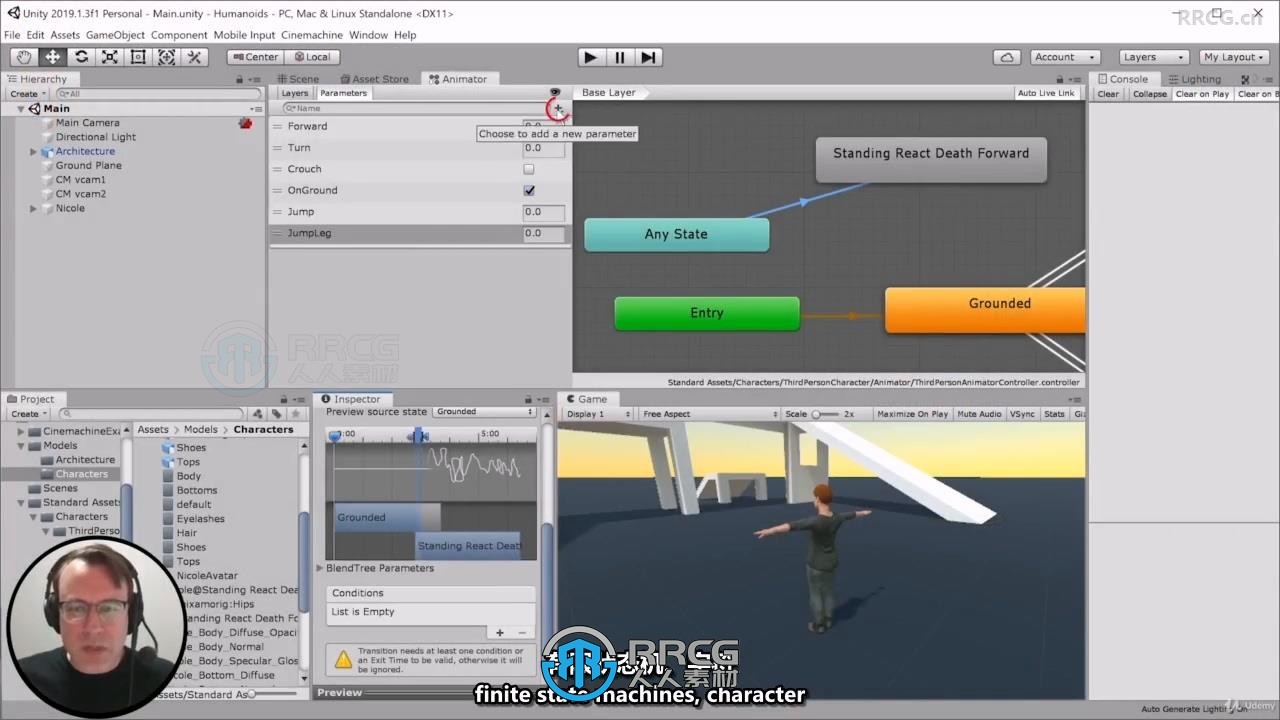
Task: Adjust the Game view Scale slider
Action: (x=826, y=414)
